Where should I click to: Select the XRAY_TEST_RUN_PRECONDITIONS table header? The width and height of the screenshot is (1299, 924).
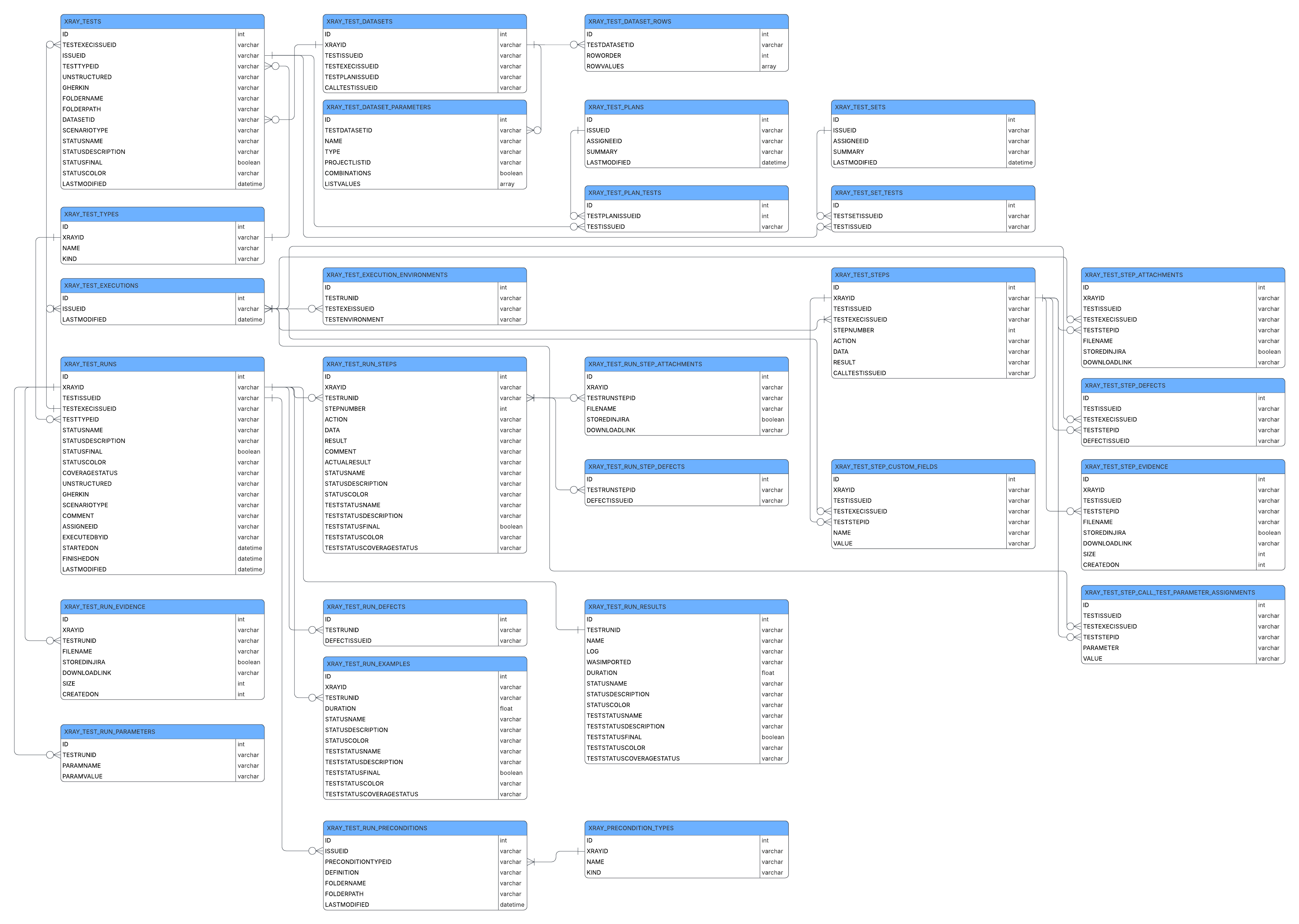pyautogui.click(x=424, y=828)
